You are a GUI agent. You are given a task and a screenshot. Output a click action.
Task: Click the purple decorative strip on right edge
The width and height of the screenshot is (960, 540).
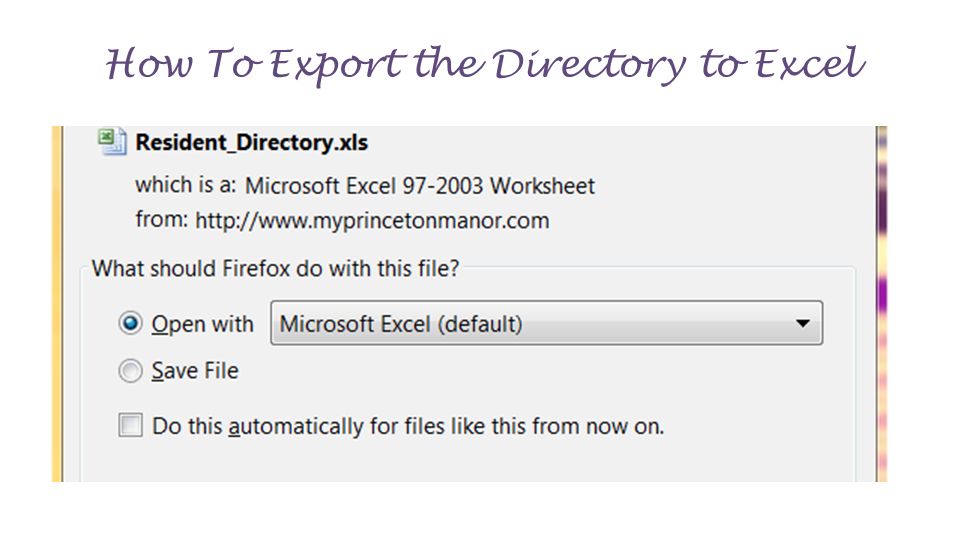pos(882,304)
